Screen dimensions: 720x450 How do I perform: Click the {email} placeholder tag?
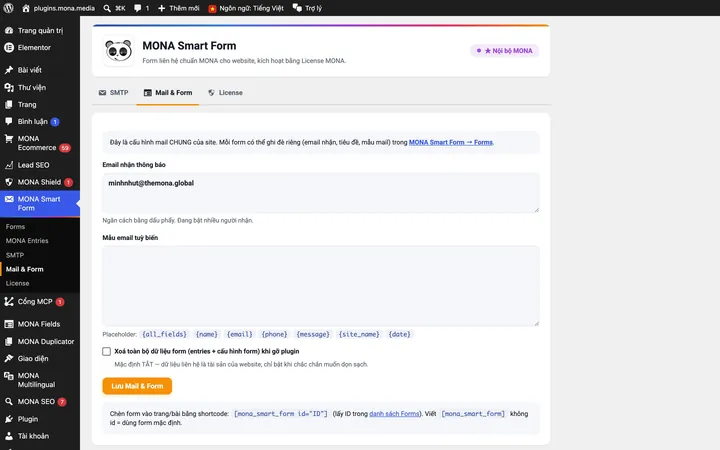coord(240,334)
